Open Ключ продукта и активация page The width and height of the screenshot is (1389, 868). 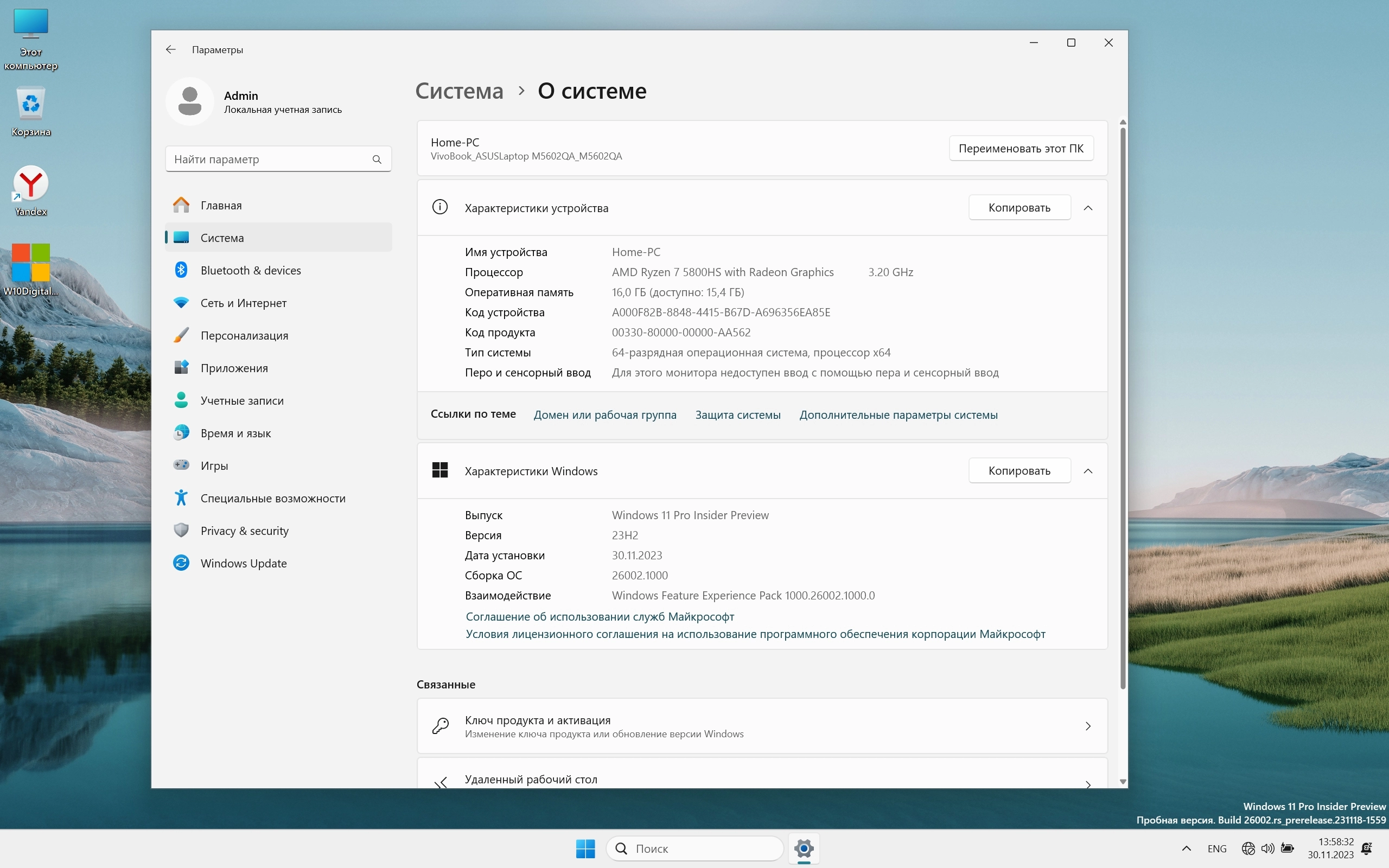(x=762, y=726)
